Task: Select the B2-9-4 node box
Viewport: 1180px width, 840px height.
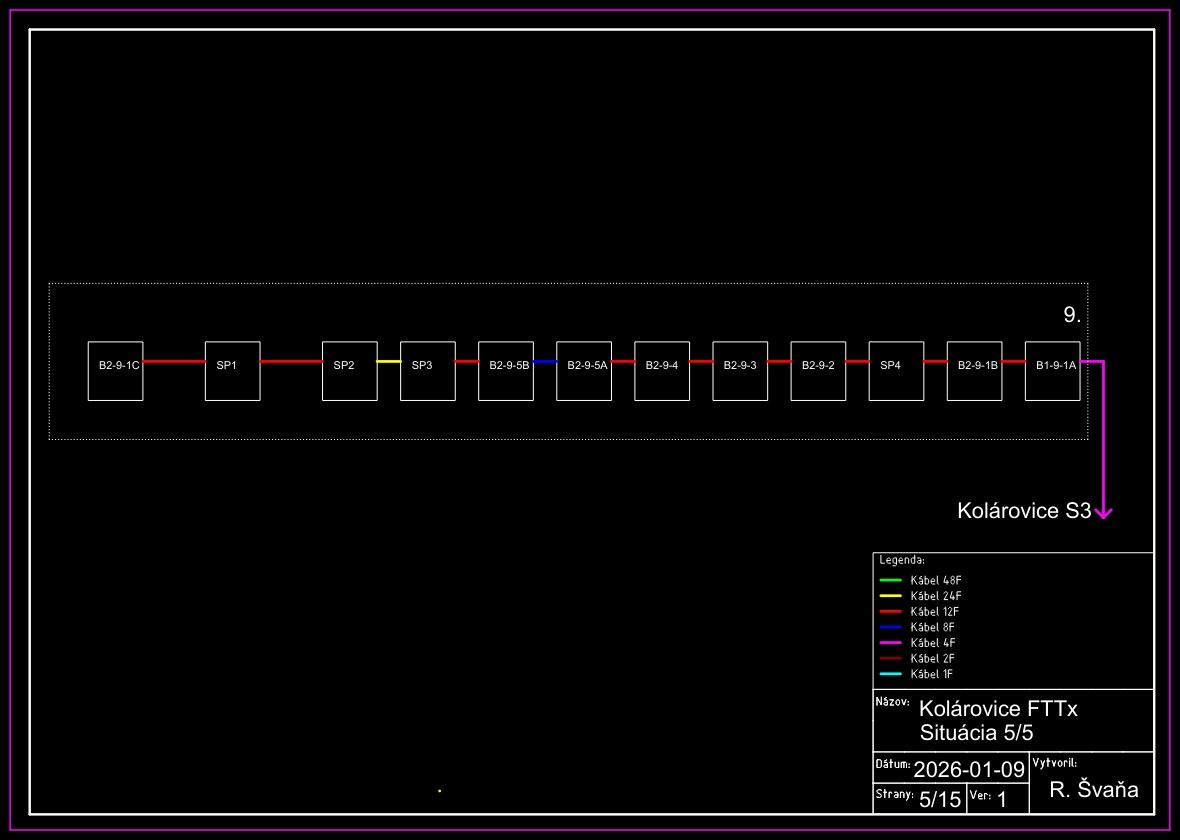Action: coord(661,371)
